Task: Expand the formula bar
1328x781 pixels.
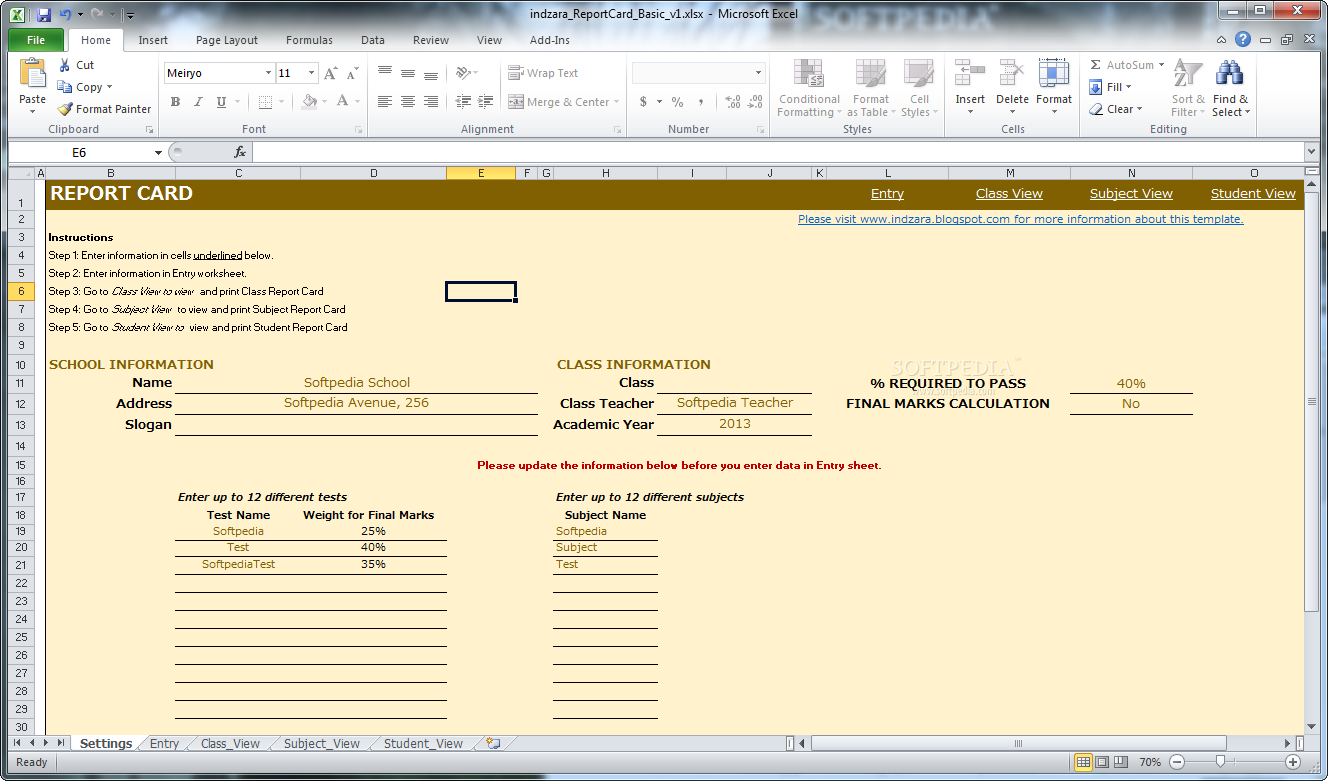Action: (x=1312, y=152)
